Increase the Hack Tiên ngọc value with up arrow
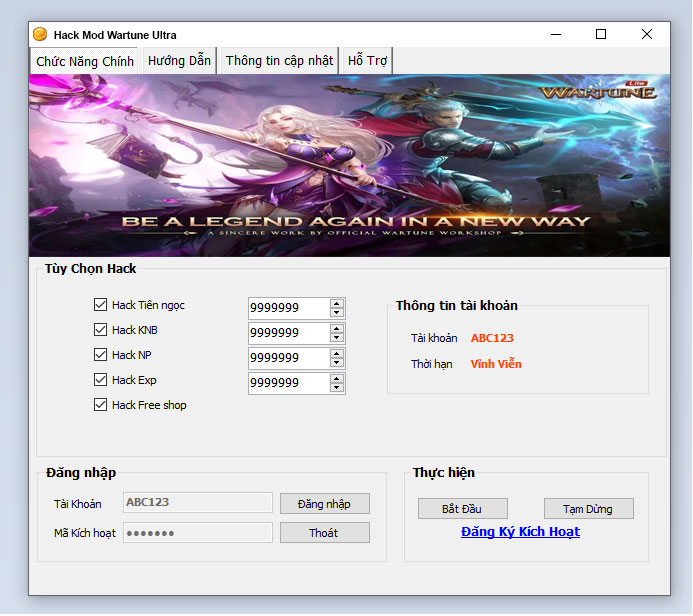The width and height of the screenshot is (693, 616). pos(337,304)
